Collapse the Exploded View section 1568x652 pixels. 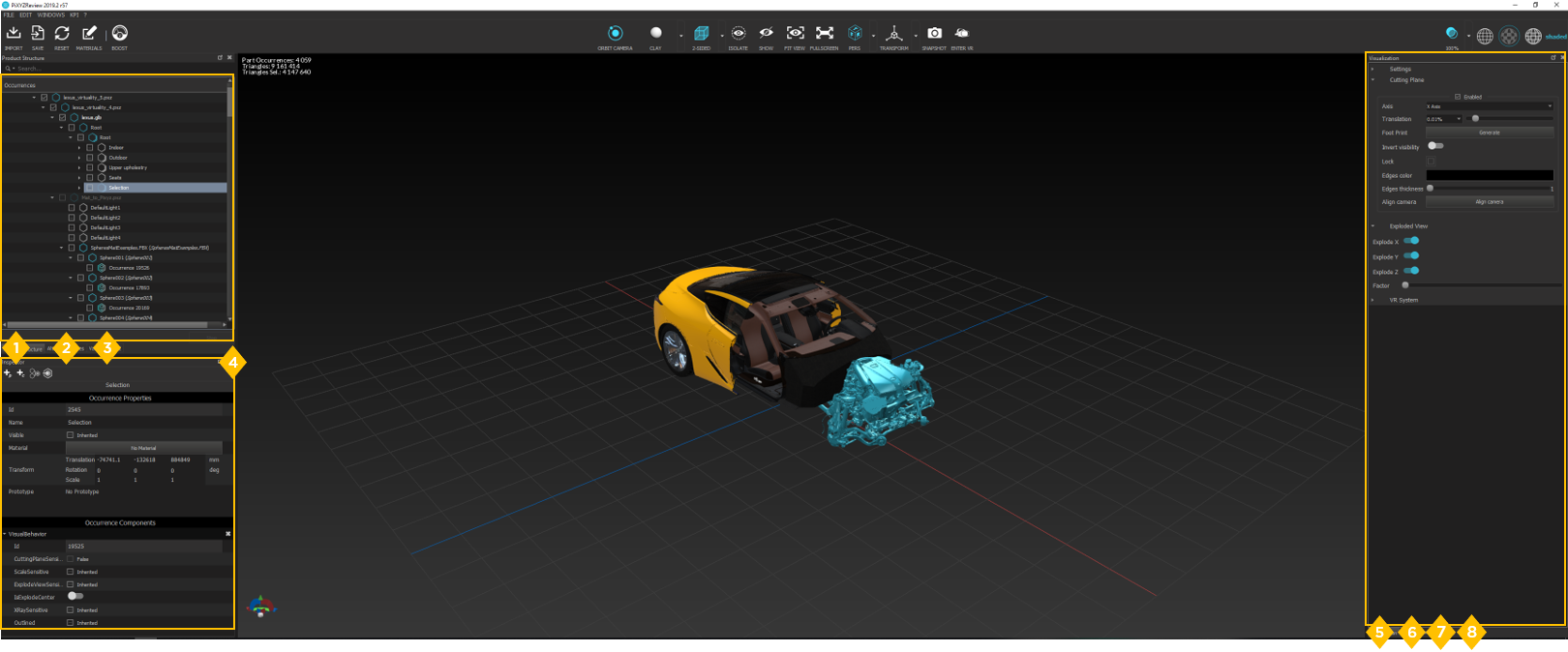pyautogui.click(x=1372, y=226)
